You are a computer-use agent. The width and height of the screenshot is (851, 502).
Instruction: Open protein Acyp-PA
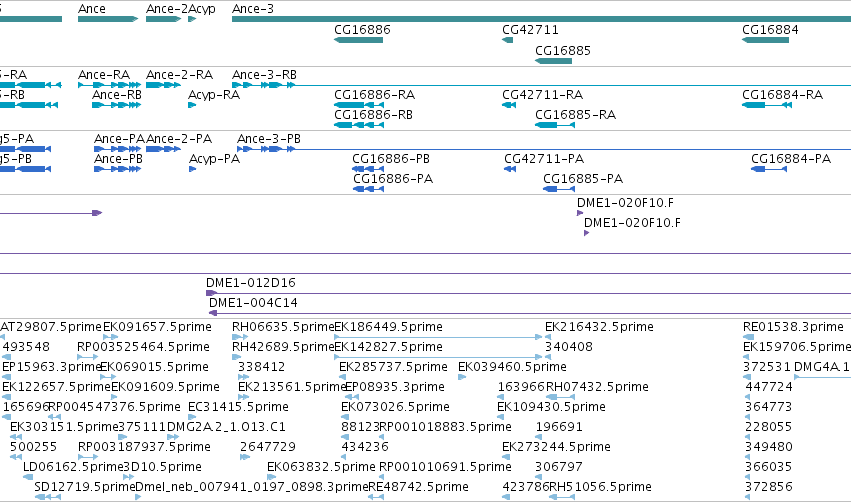pyautogui.click(x=192, y=169)
